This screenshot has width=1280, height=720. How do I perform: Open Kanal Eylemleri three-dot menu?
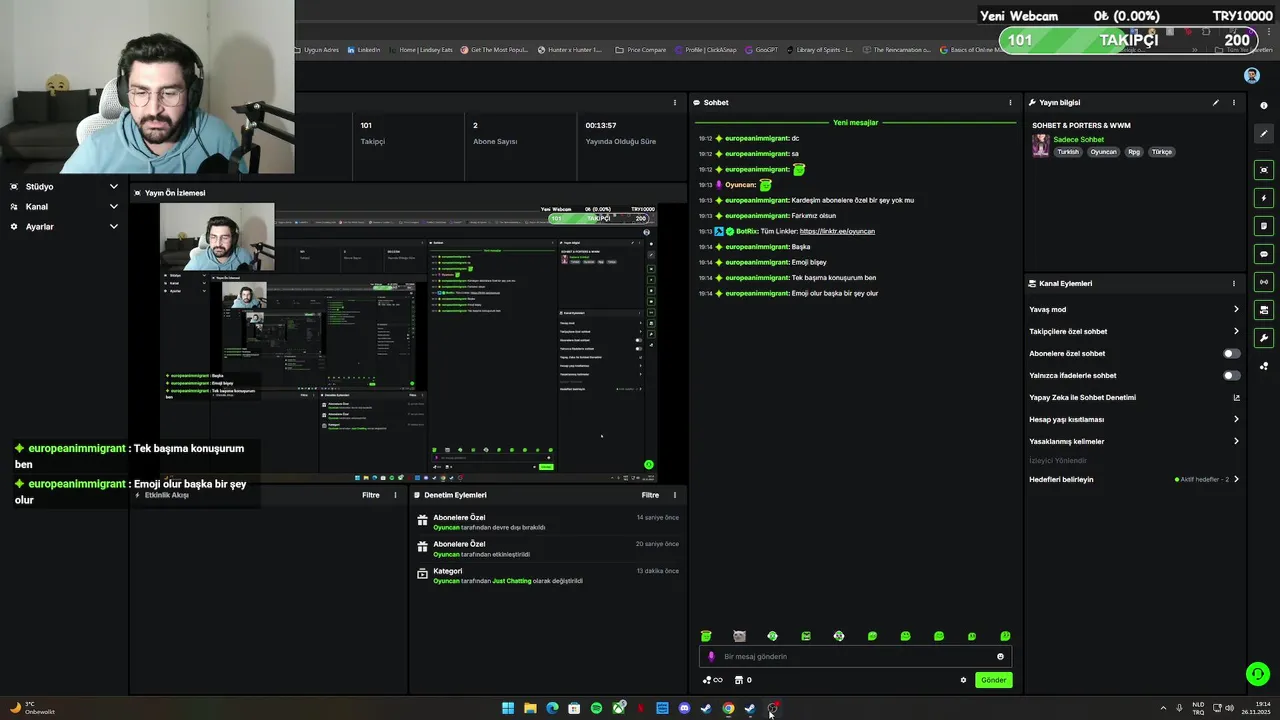click(1234, 283)
